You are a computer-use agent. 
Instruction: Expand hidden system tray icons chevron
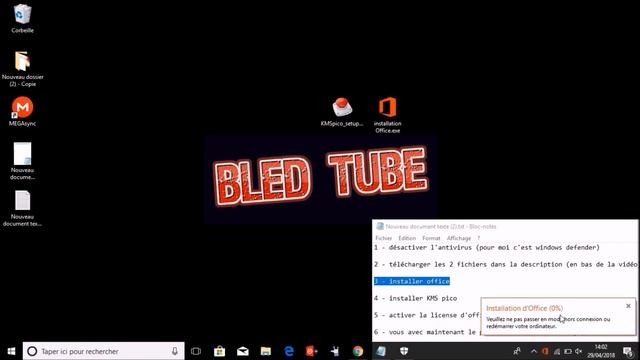coord(534,351)
